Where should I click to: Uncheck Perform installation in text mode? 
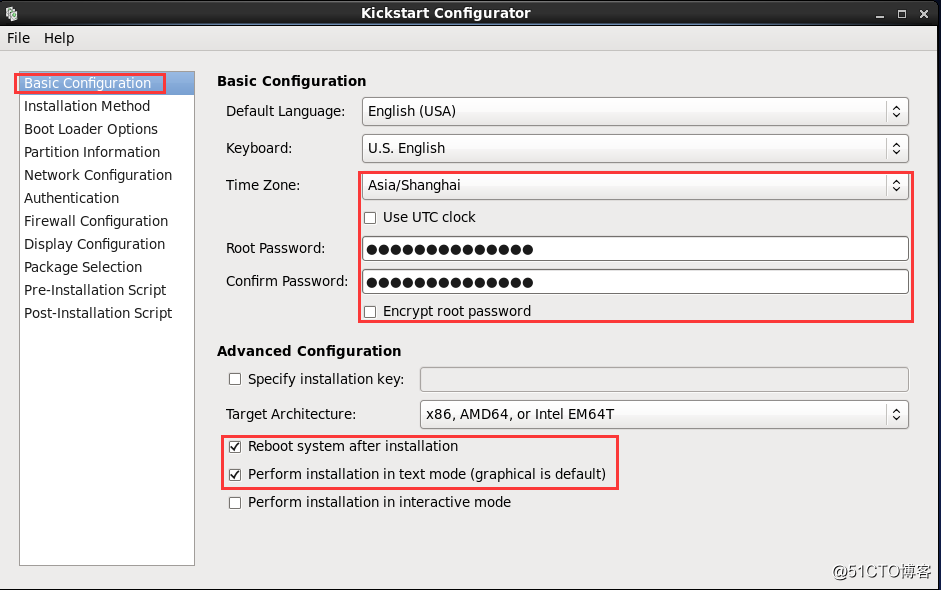235,475
